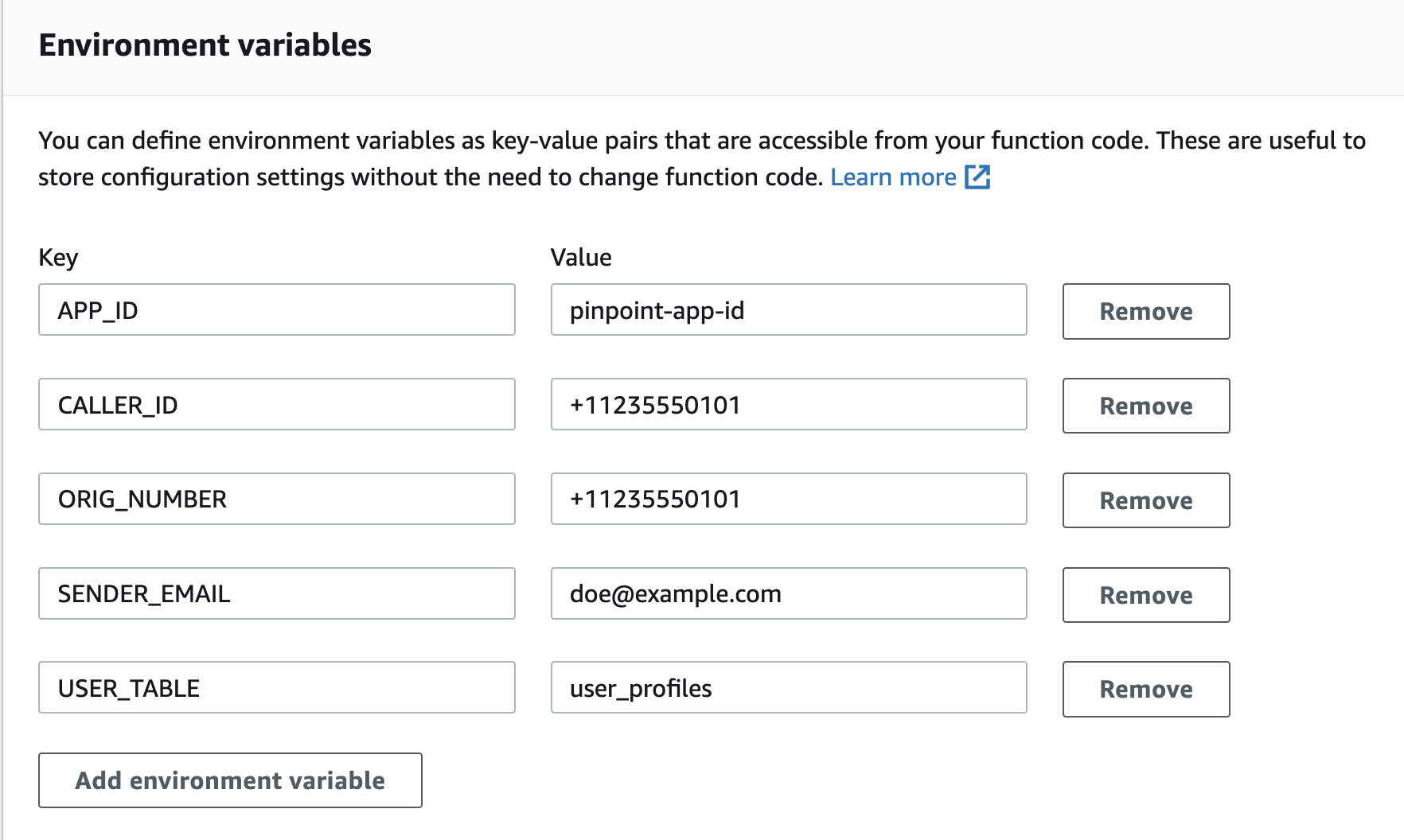The height and width of the screenshot is (840, 1404).
Task: Click the Environment variables heading
Action: [205, 45]
